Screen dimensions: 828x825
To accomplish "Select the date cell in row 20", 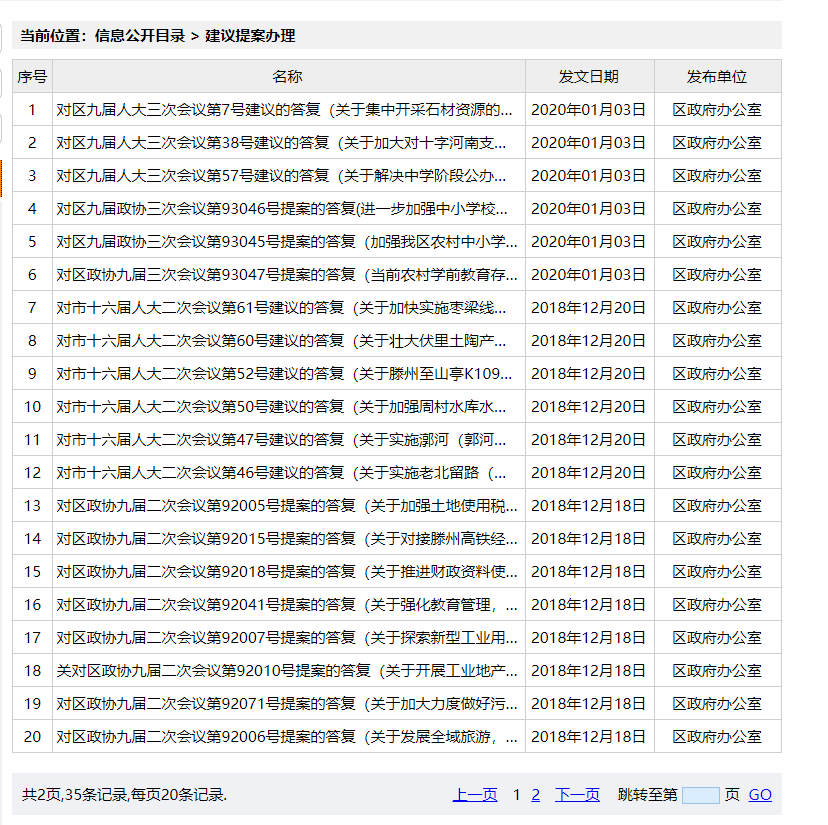I will point(588,737).
